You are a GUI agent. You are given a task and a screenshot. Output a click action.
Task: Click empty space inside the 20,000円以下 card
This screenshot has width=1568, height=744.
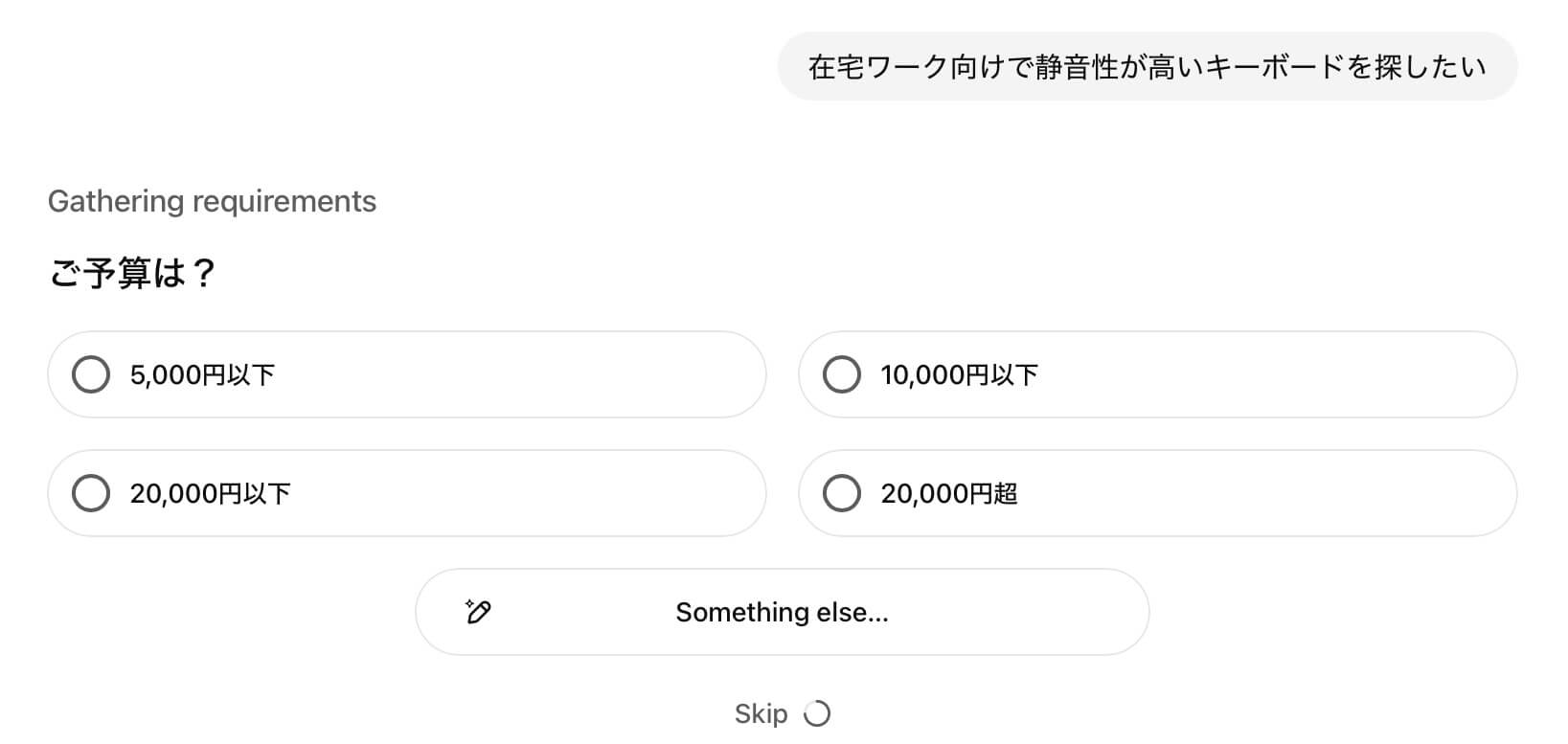[527, 493]
